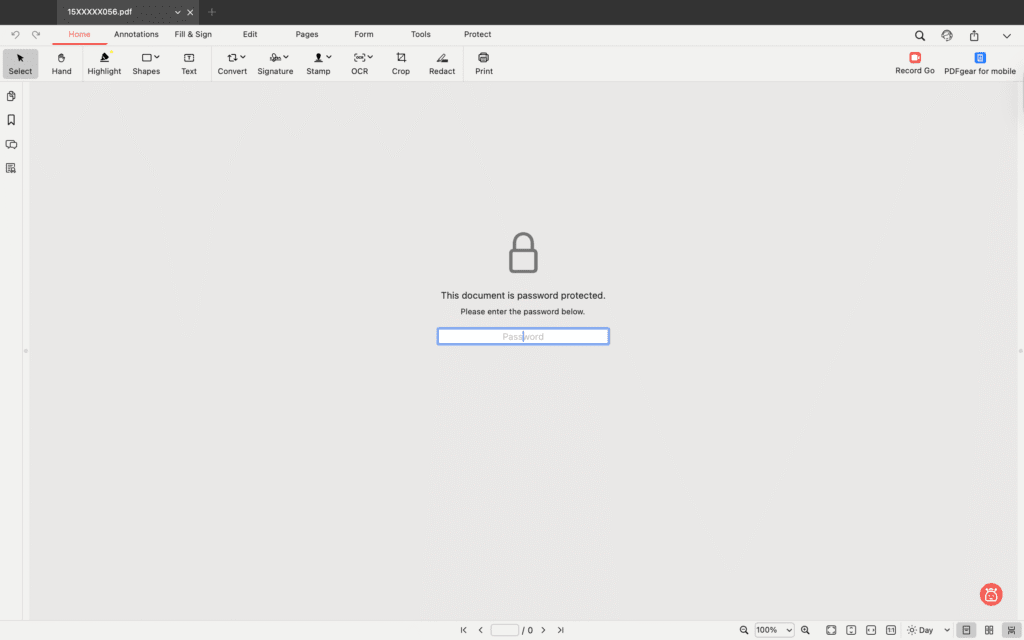This screenshot has width=1024, height=640.
Task: Open the document search
Action: [919, 34]
